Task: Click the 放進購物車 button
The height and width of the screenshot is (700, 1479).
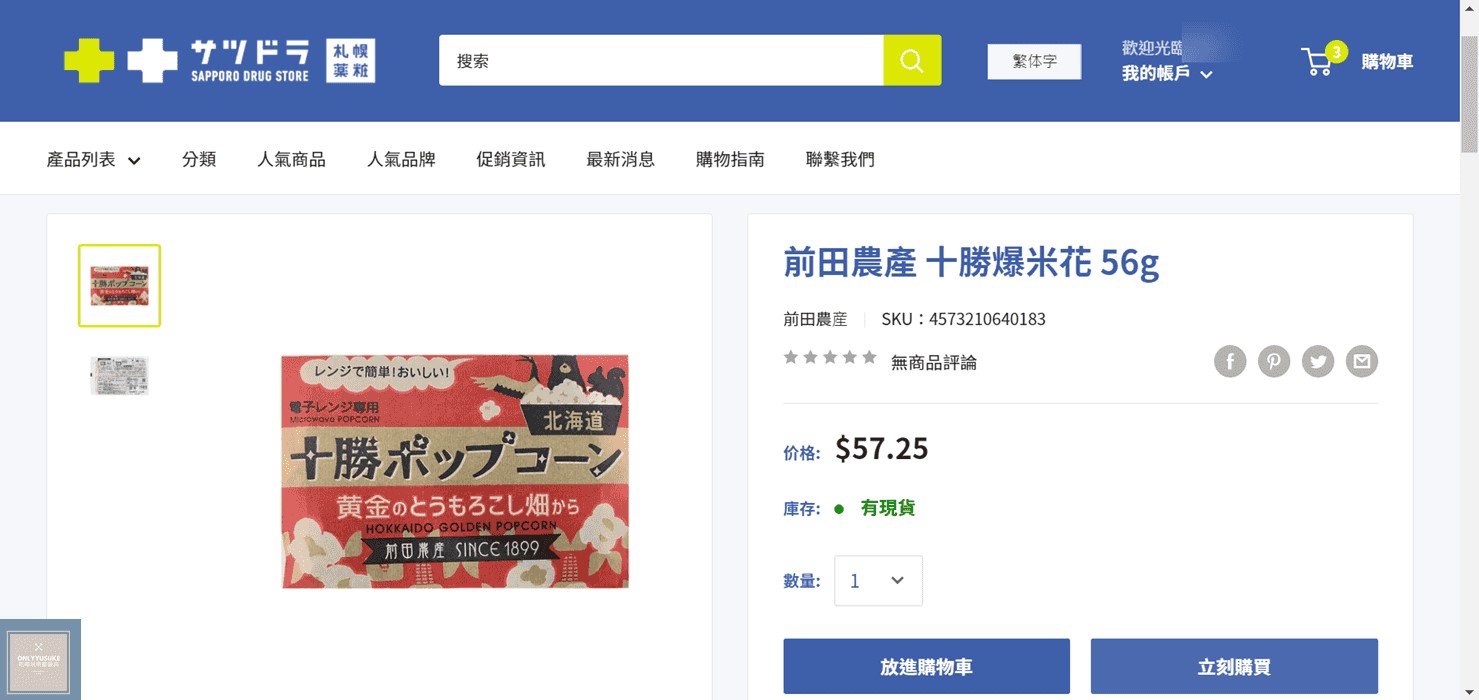Action: click(x=925, y=665)
